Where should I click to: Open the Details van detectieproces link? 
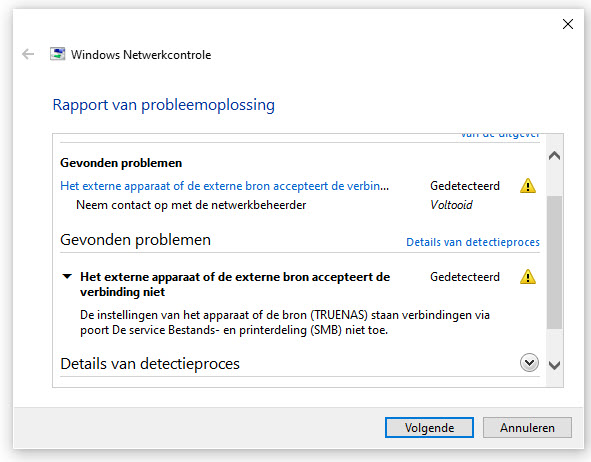point(473,242)
